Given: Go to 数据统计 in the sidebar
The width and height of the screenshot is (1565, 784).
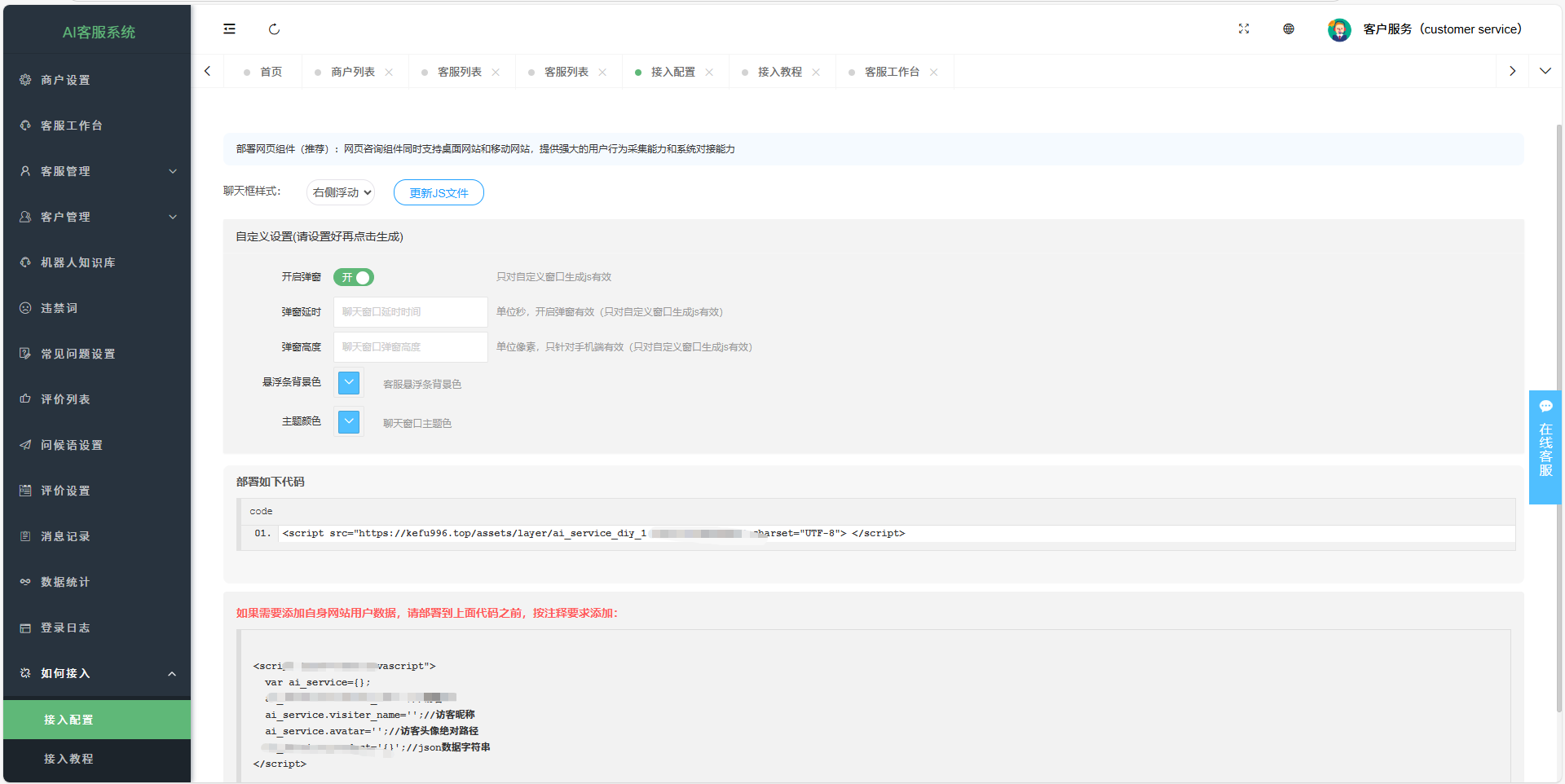Looking at the screenshot, I should 65,582.
